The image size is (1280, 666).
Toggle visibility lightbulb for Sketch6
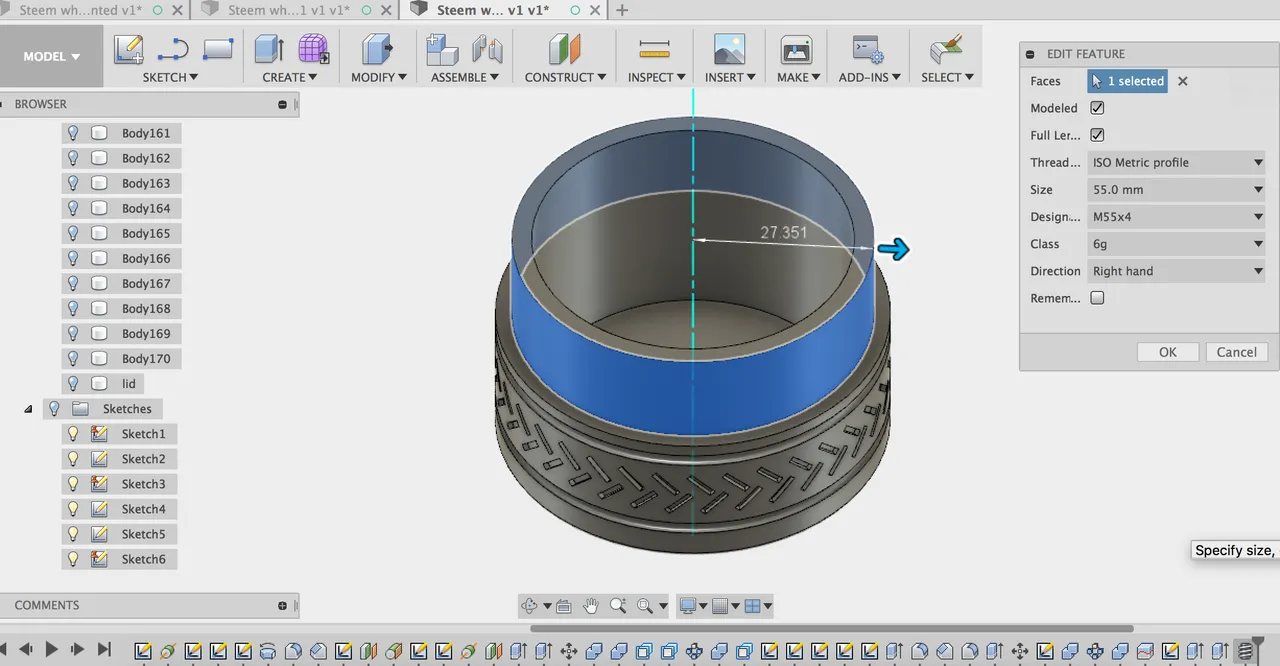point(72,558)
